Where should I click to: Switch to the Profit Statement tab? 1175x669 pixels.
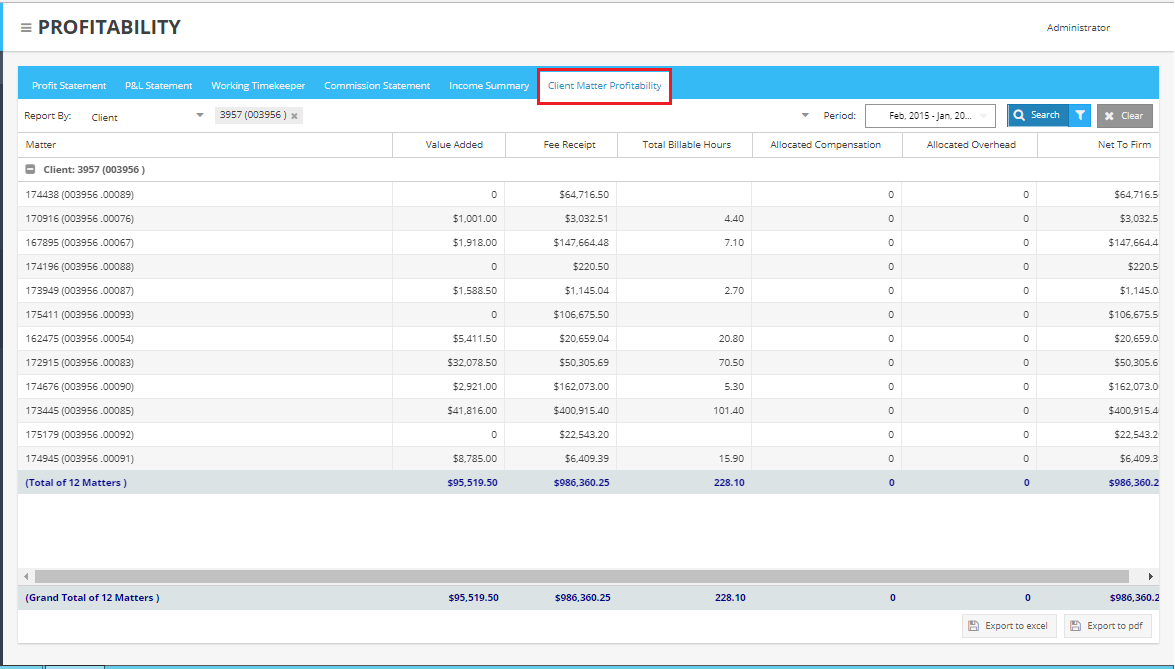tap(69, 86)
